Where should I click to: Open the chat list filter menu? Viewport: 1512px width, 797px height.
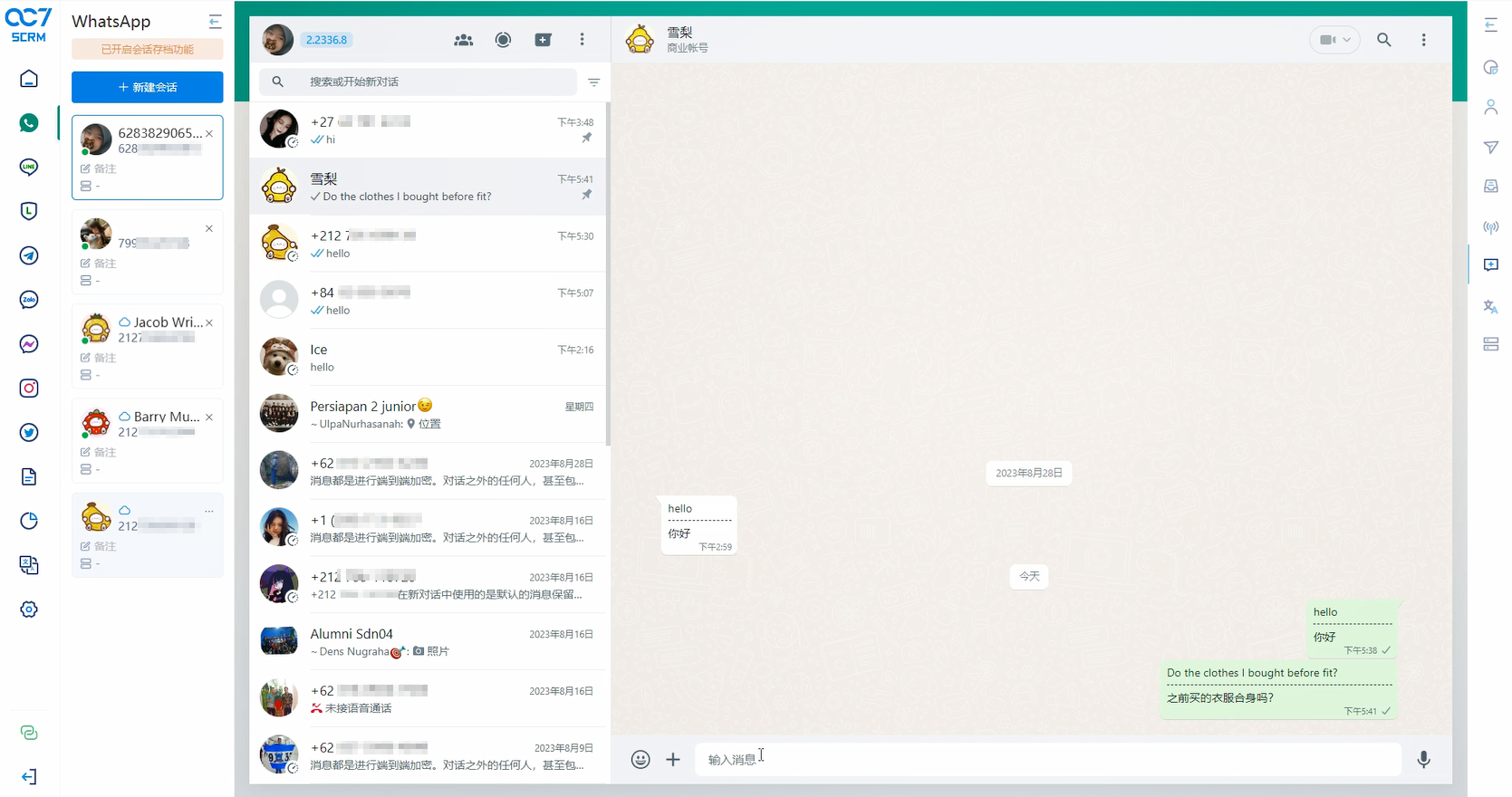(x=594, y=82)
